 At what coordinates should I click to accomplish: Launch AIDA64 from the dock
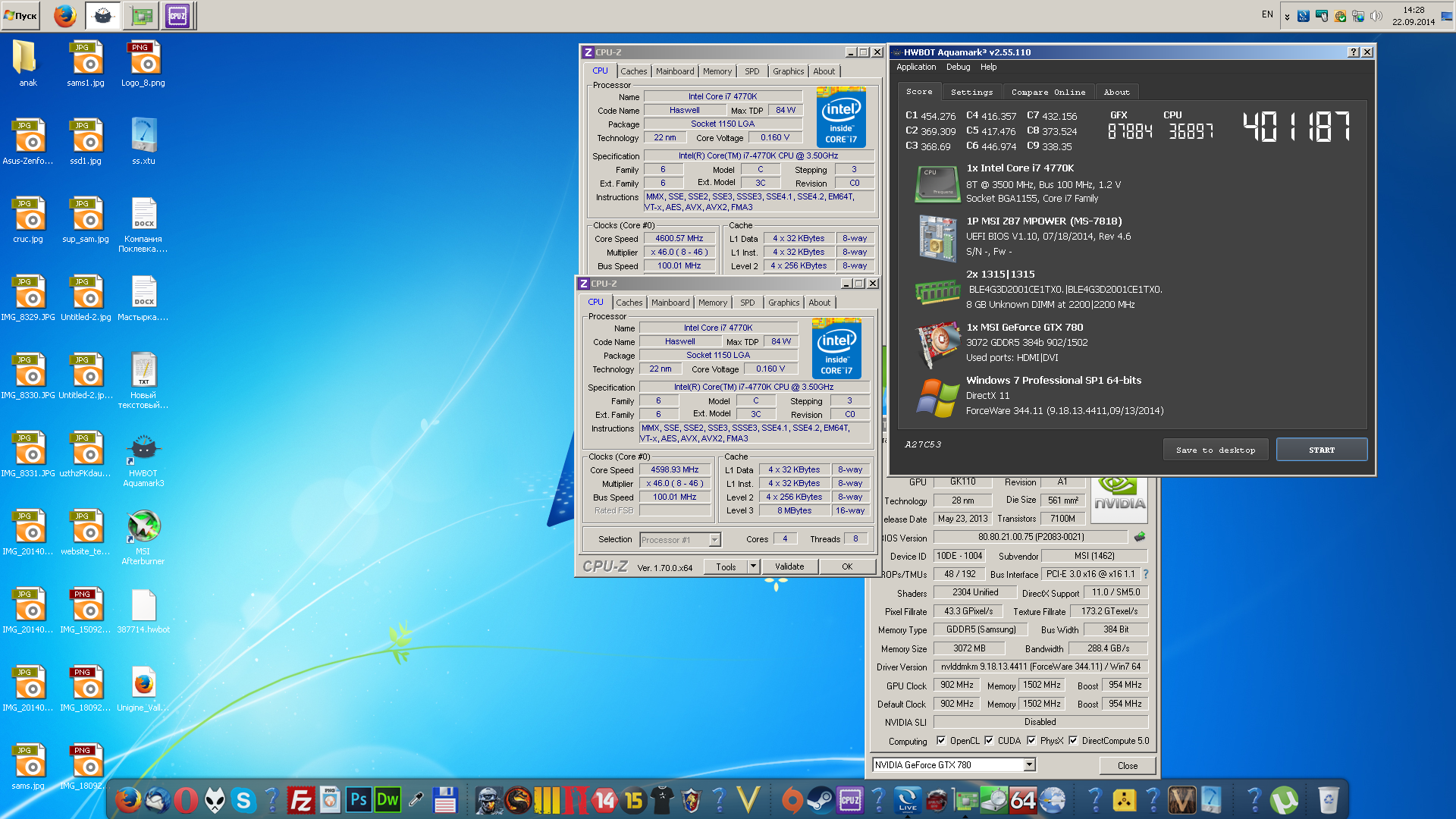click(1023, 799)
